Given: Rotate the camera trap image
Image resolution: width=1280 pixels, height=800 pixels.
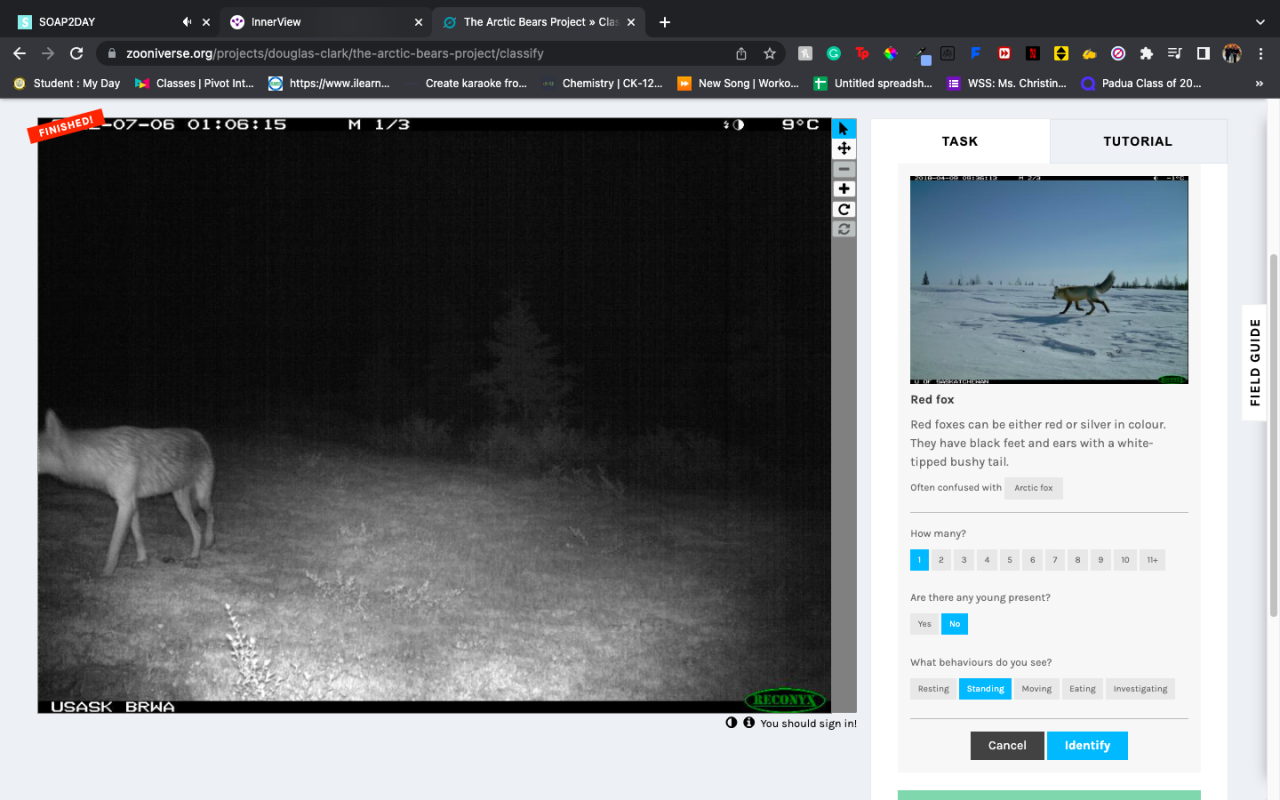Looking at the screenshot, I should [x=844, y=209].
